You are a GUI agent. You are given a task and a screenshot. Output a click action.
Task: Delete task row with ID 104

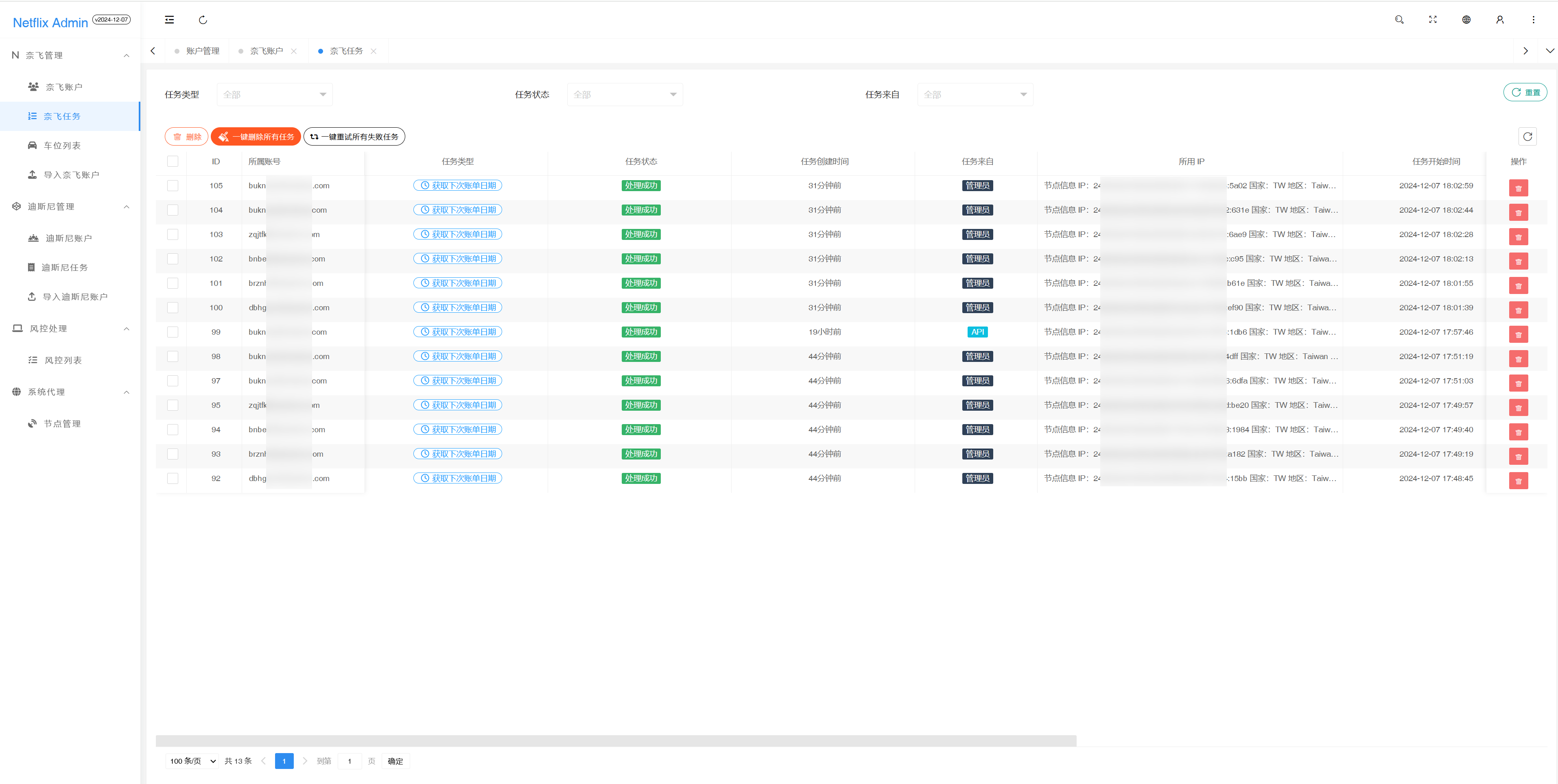click(x=1518, y=212)
